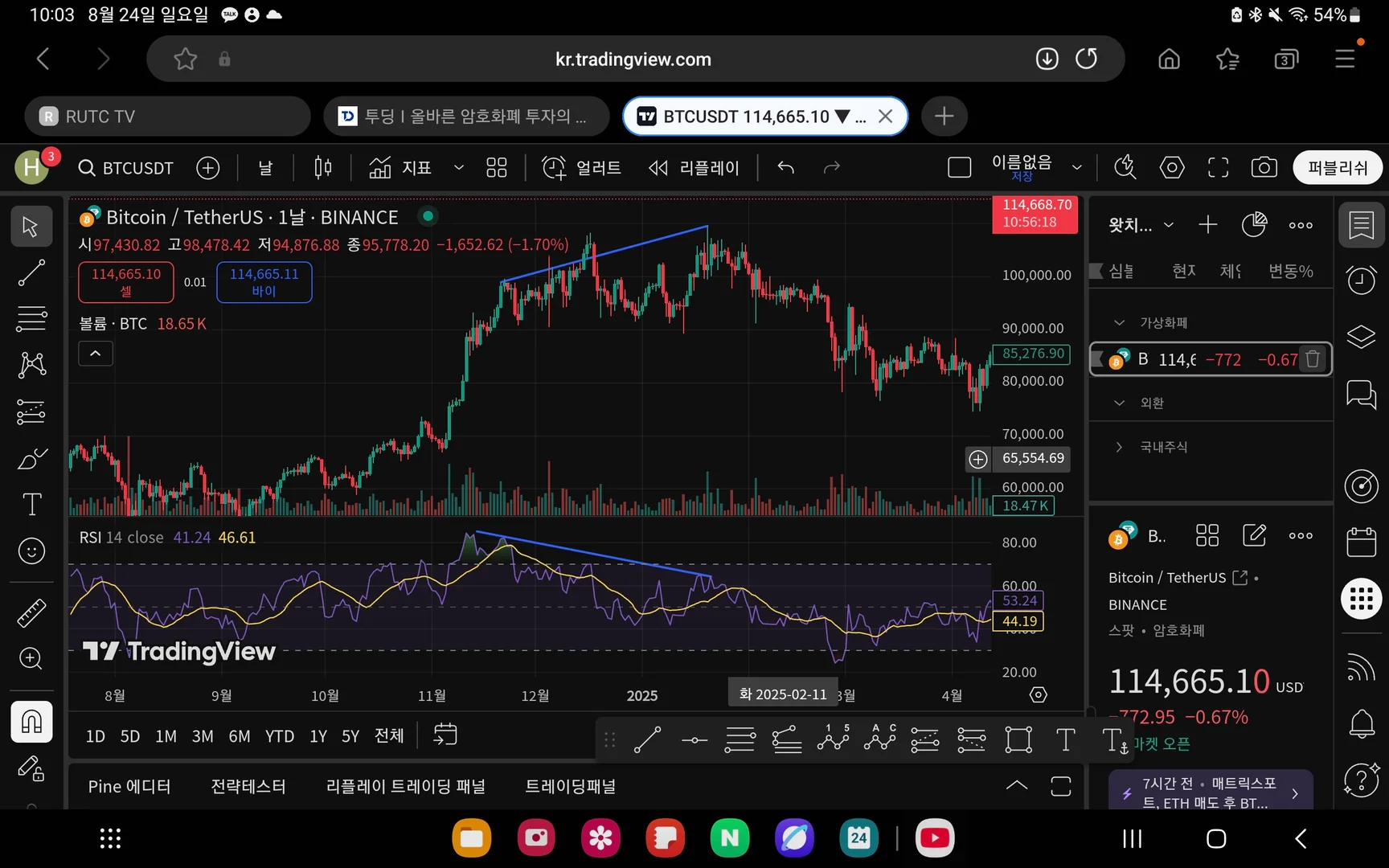
Task: Select the 전체 all time range
Action: pos(389,736)
